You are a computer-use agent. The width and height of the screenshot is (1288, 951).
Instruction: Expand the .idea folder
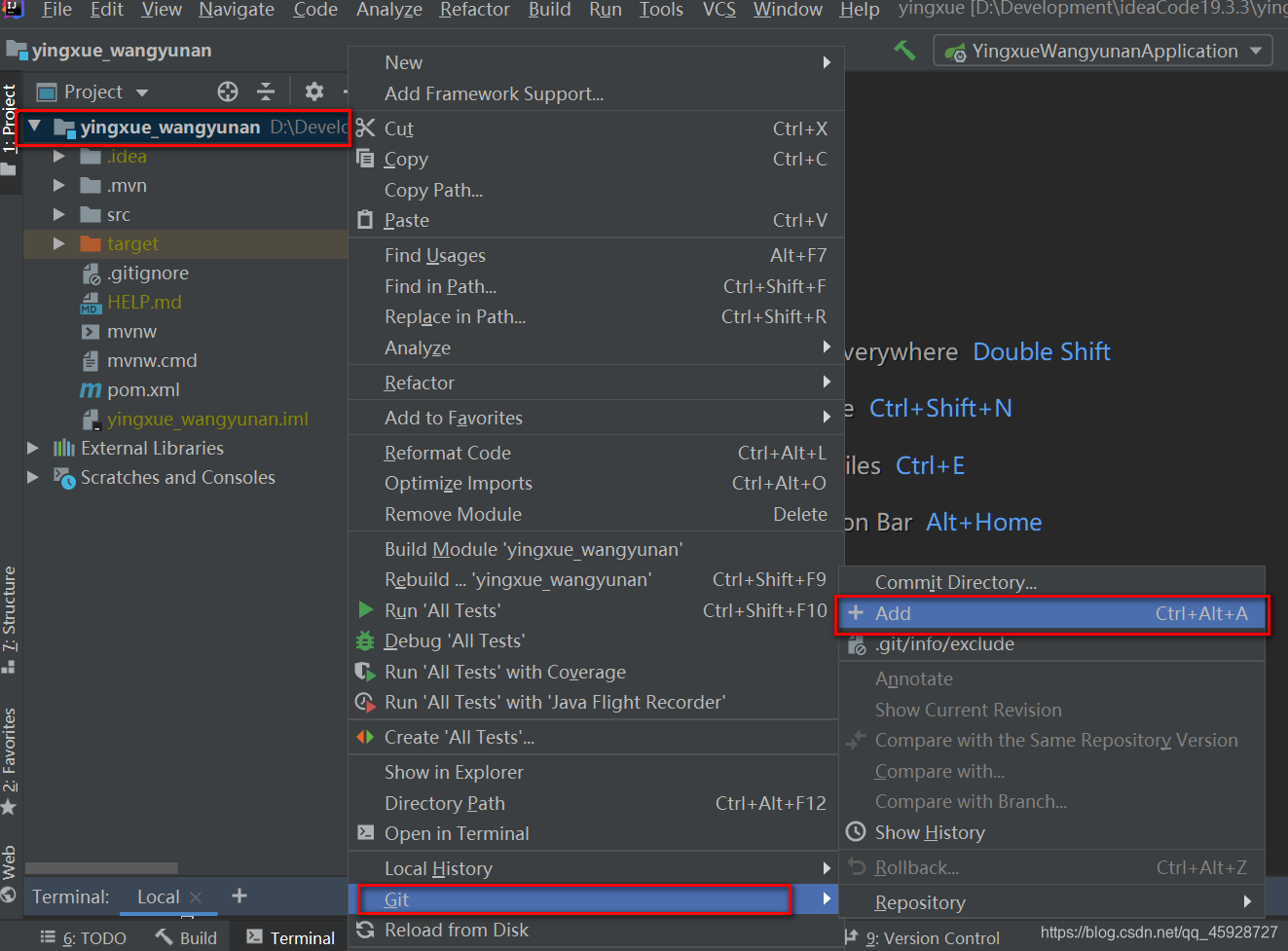[x=59, y=156]
